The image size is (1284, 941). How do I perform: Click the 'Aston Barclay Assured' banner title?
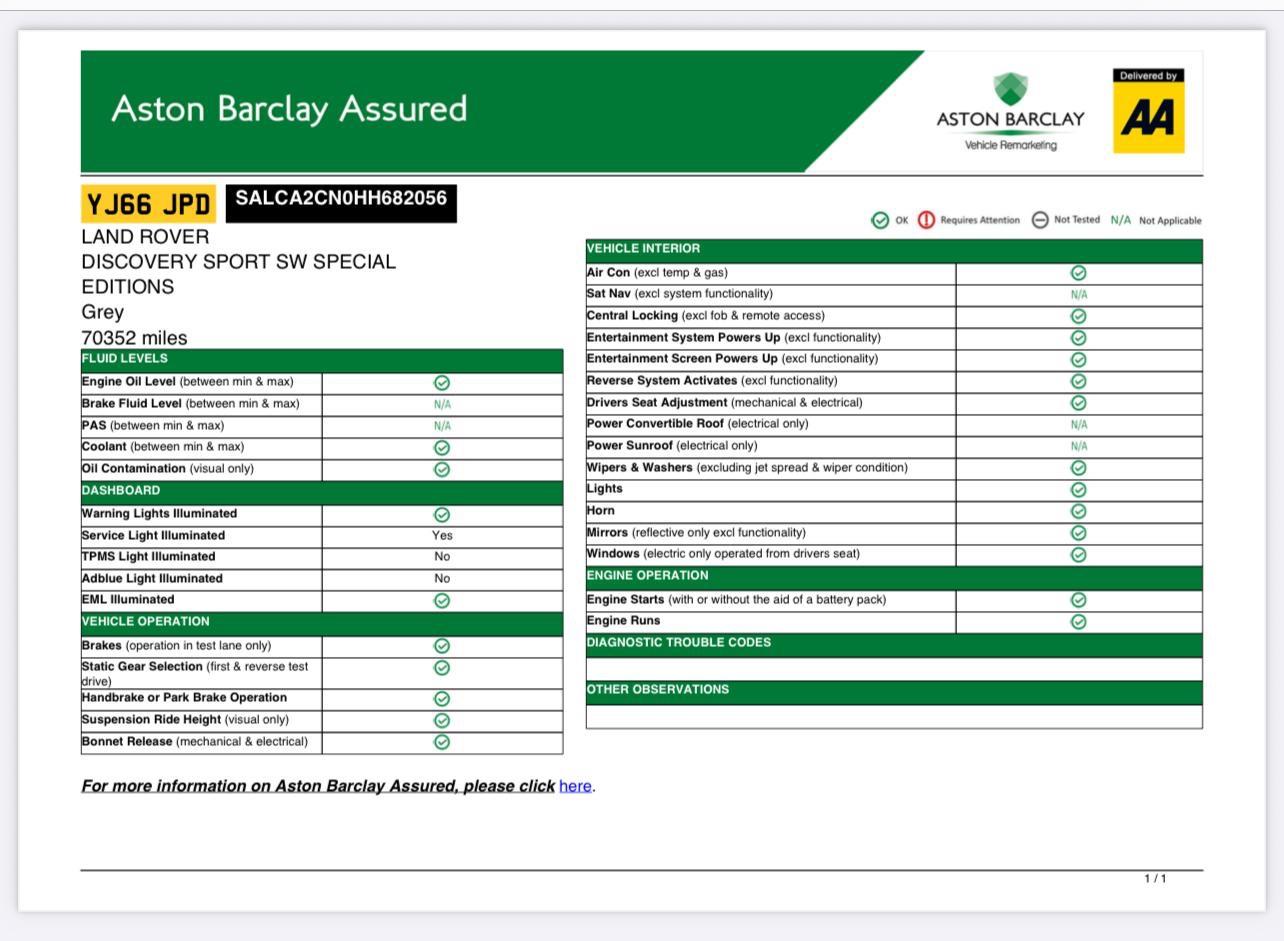289,108
